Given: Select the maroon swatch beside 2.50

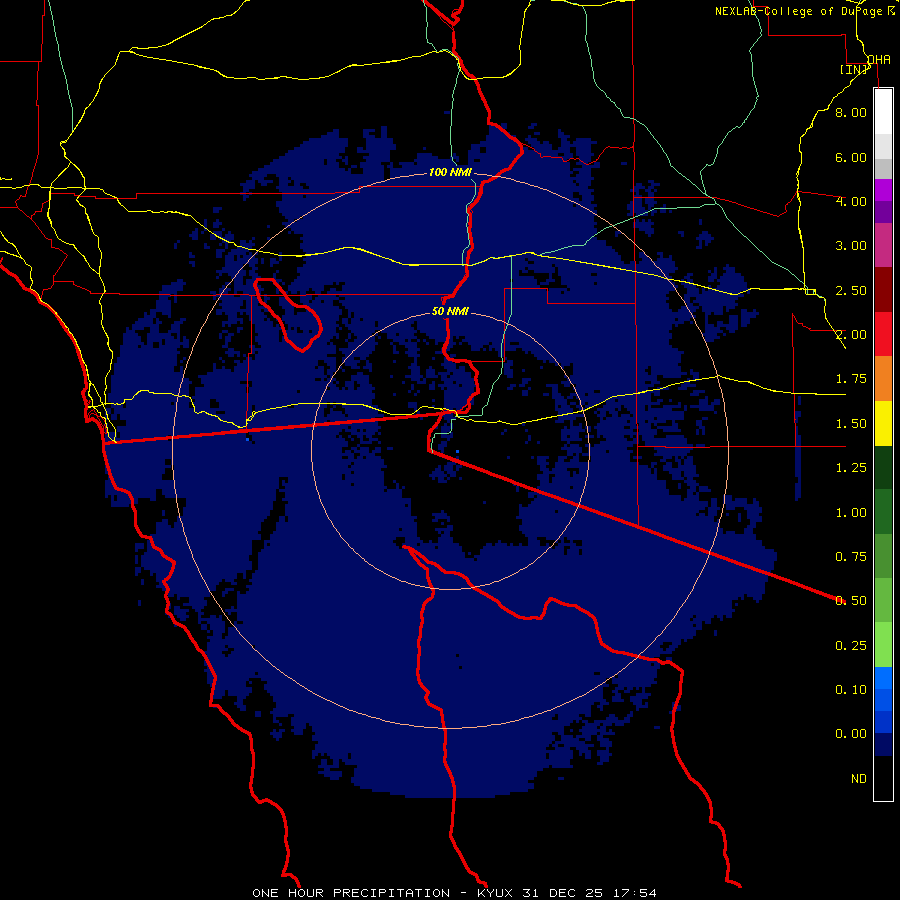Looking at the screenshot, I should click(x=883, y=290).
